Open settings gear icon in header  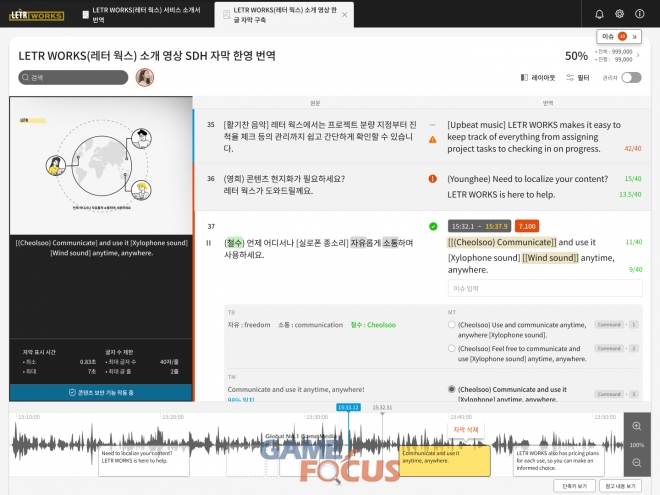click(x=619, y=14)
